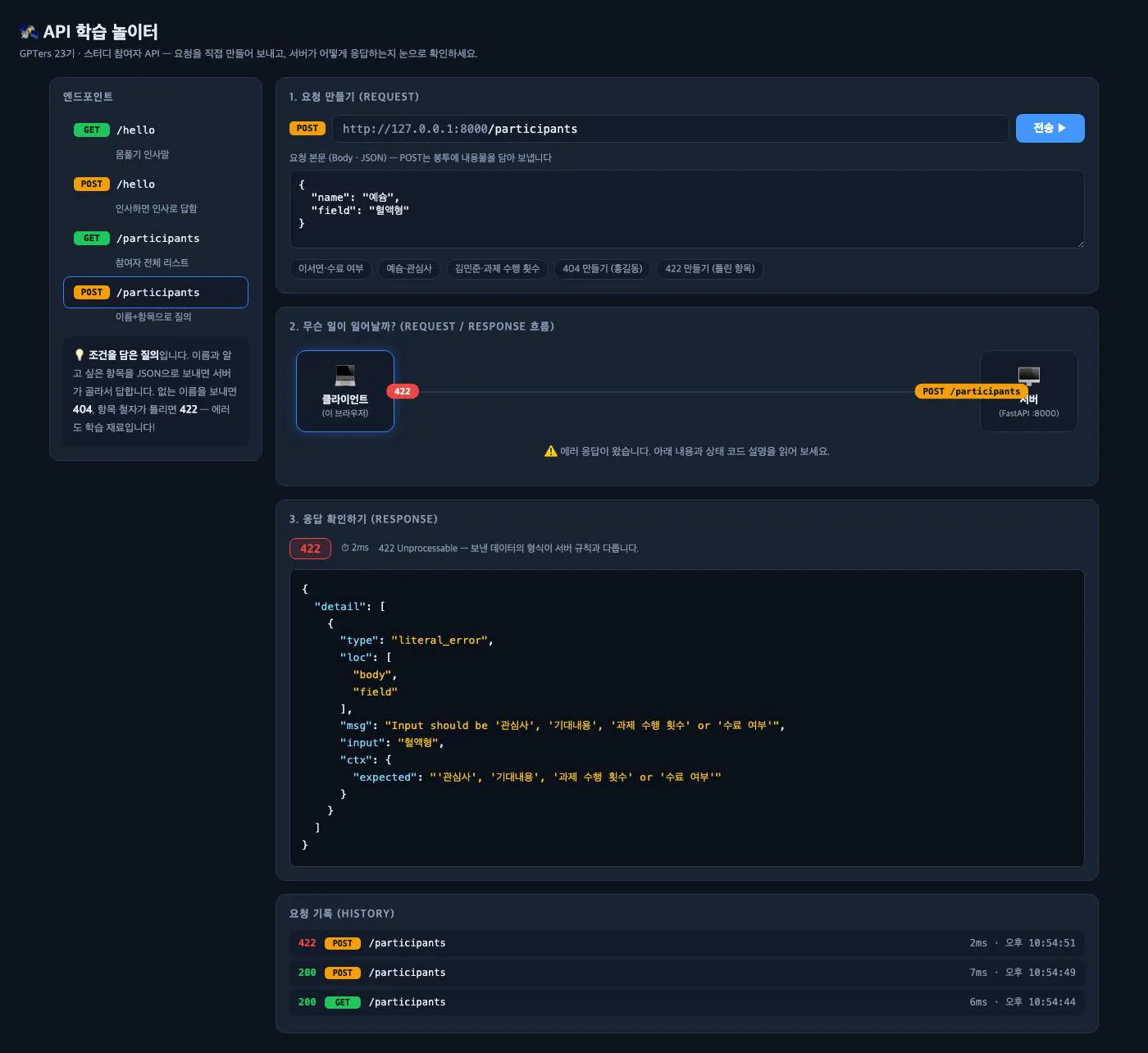Screen dimensions: 1148x1053
Task: Click the light bulb icon in the tip box
Action: pos(80,355)
